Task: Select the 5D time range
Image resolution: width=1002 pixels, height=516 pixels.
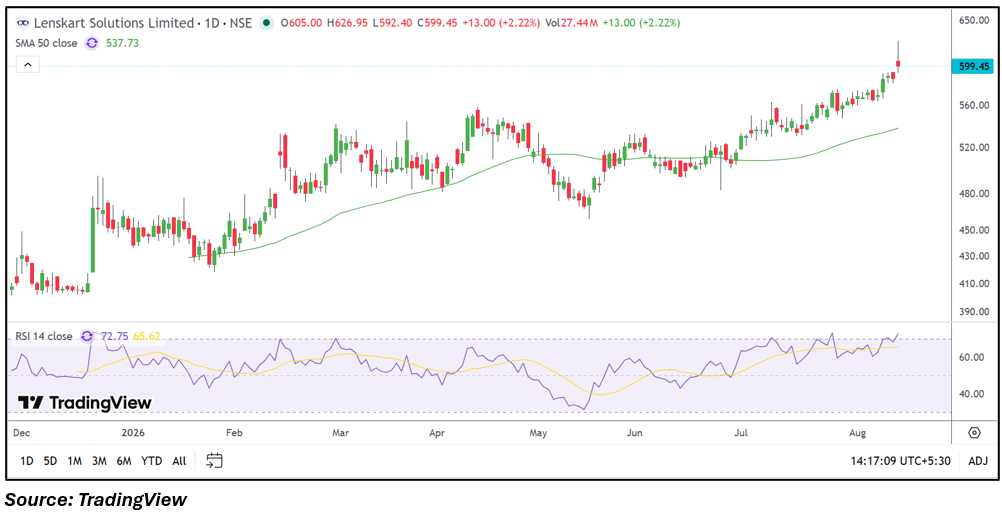Action: coord(50,460)
